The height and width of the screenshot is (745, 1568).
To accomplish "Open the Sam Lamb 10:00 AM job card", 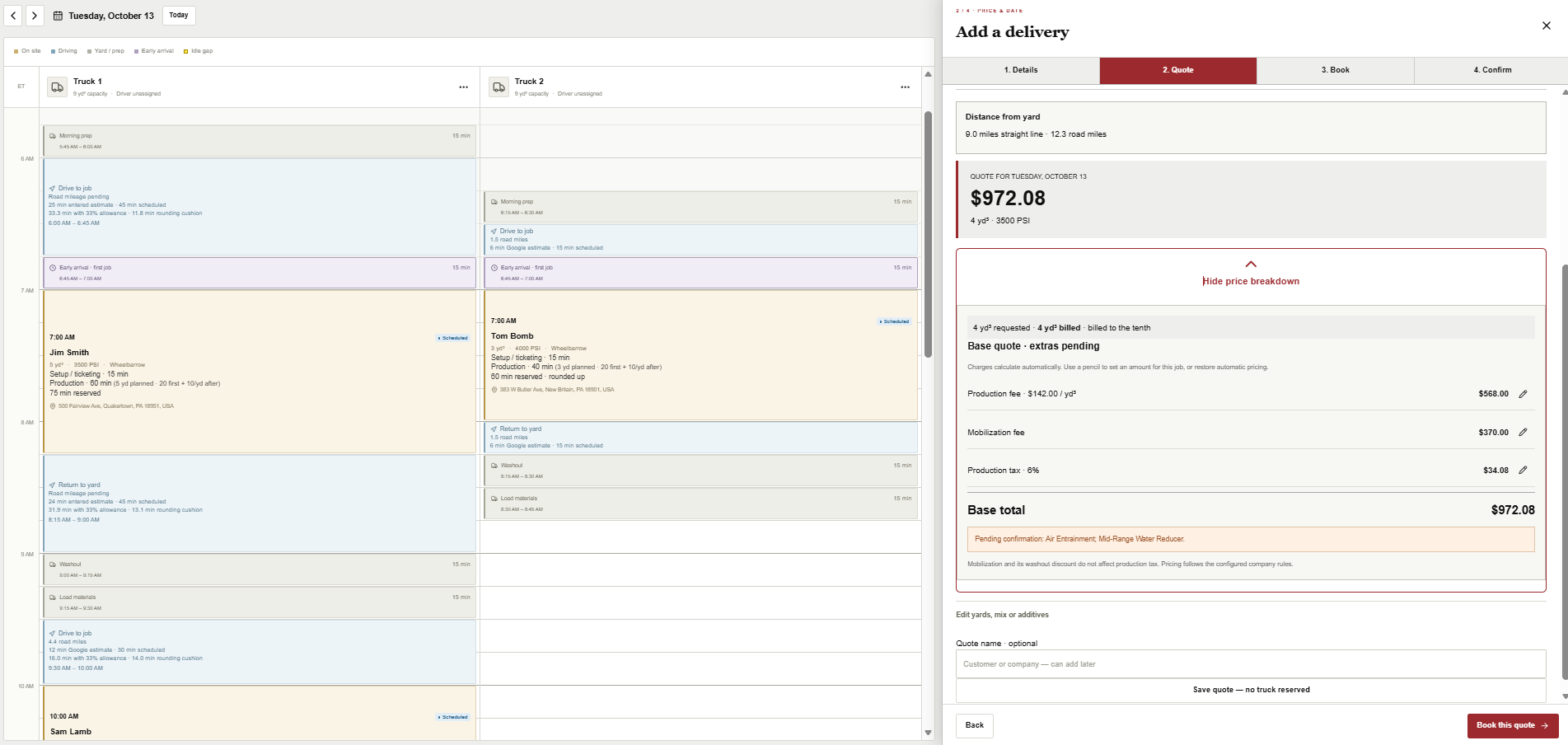I will [x=260, y=713].
